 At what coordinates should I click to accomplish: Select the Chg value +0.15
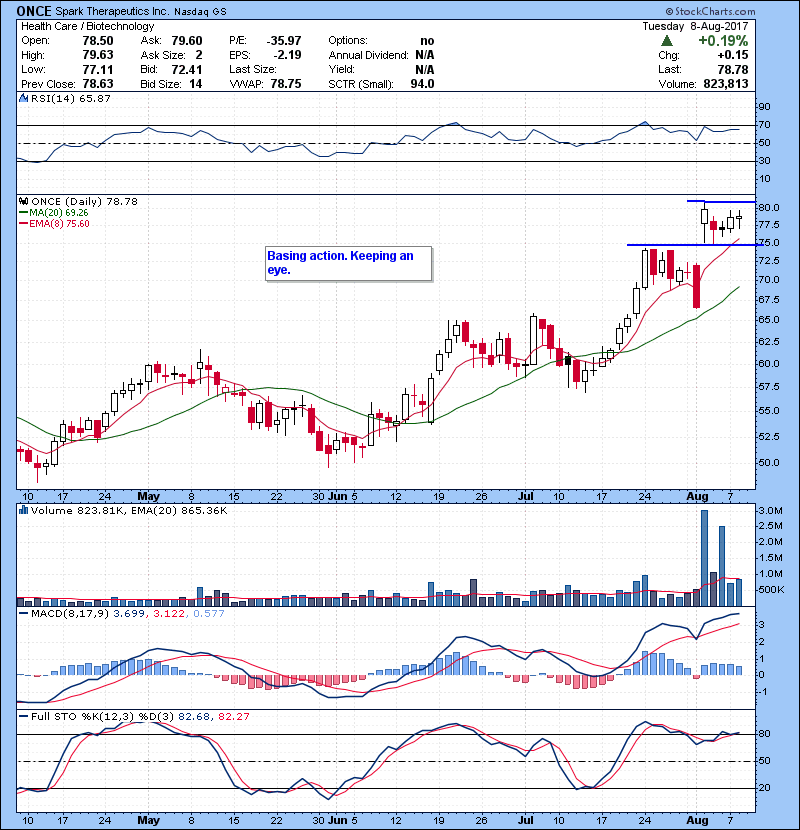[733, 55]
